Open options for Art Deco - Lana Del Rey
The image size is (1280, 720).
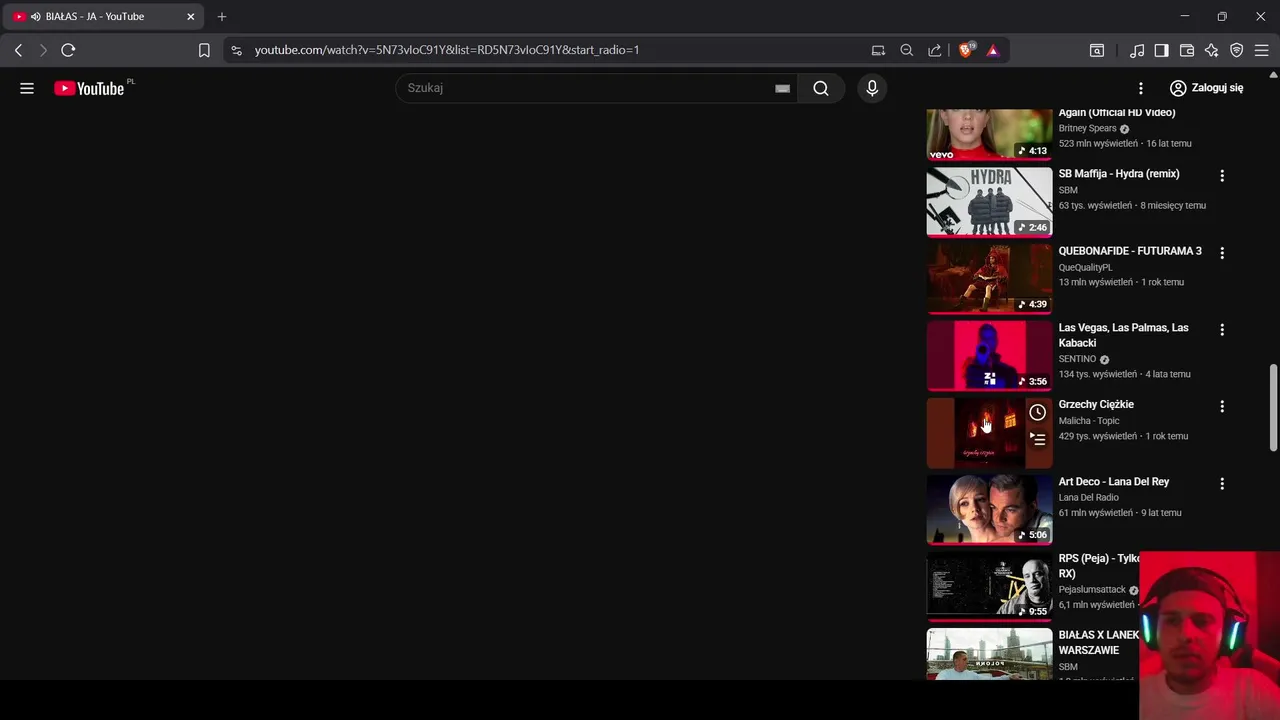1222,484
